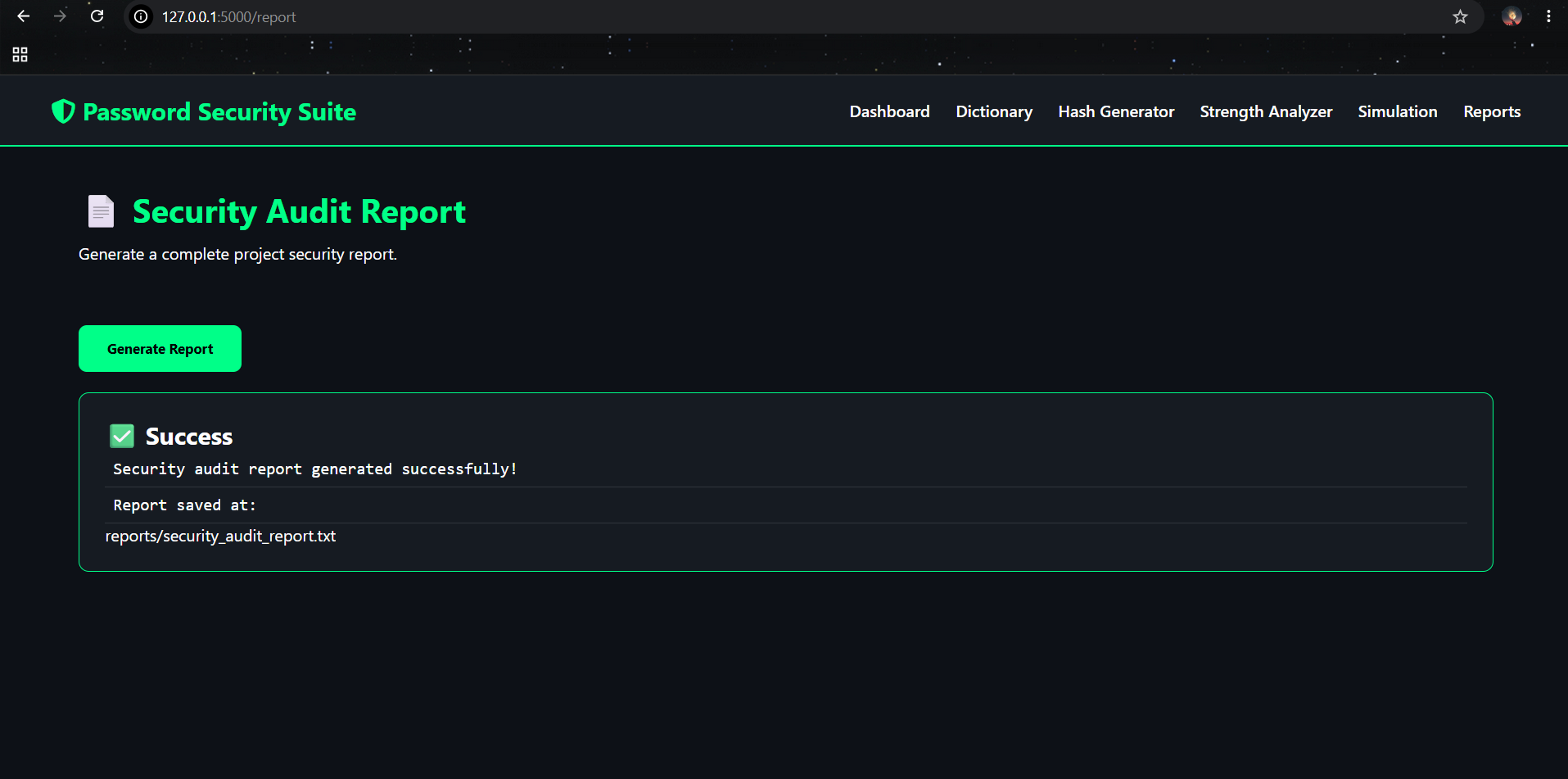View site information icon in address bar
This screenshot has height=779, width=1568.
tap(141, 16)
